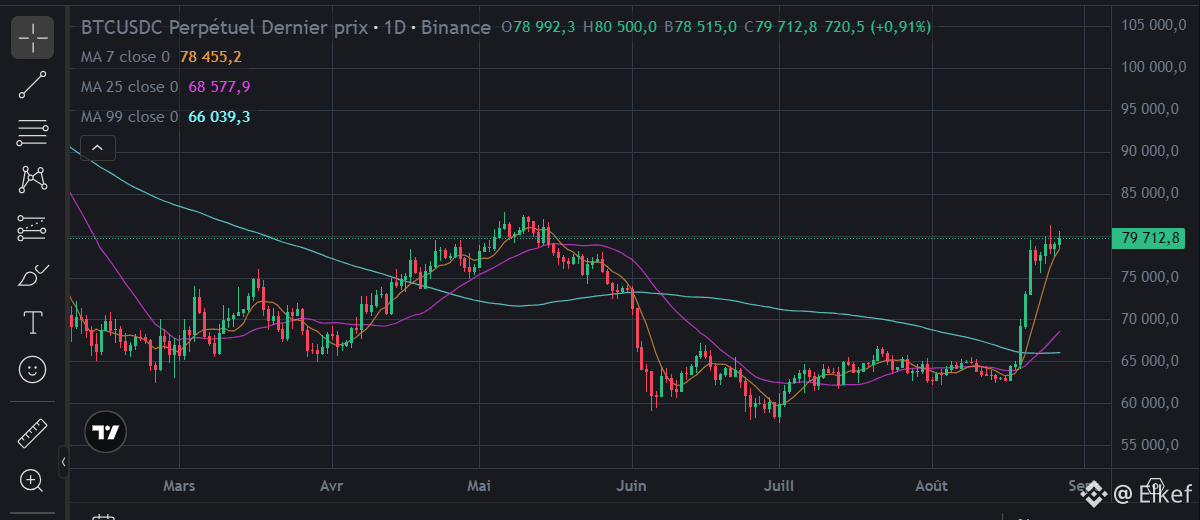
Task: Click the change value 720,5 (+0,91%)
Action: tap(877, 28)
